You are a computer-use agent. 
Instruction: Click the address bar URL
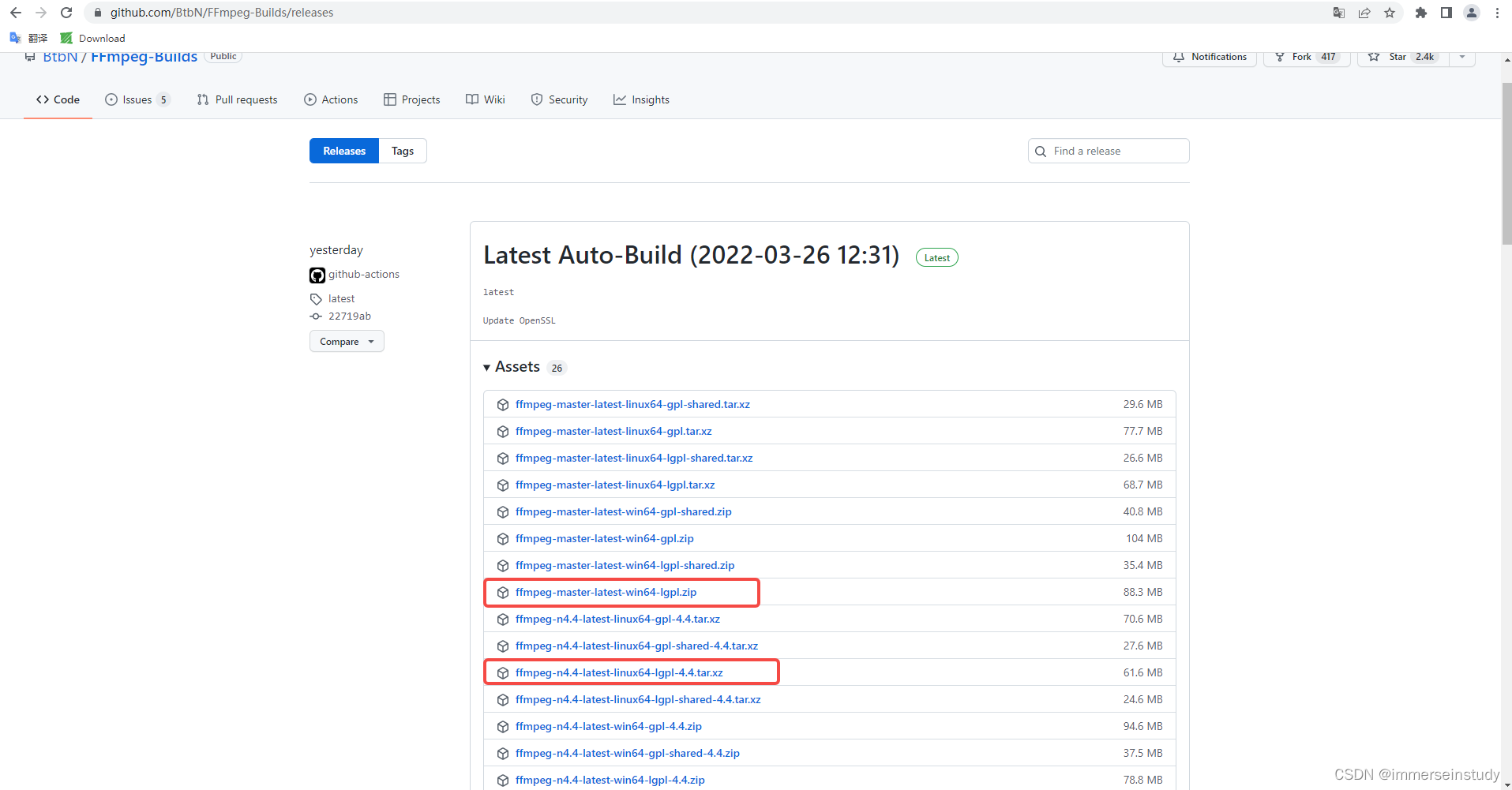pyautogui.click(x=222, y=13)
